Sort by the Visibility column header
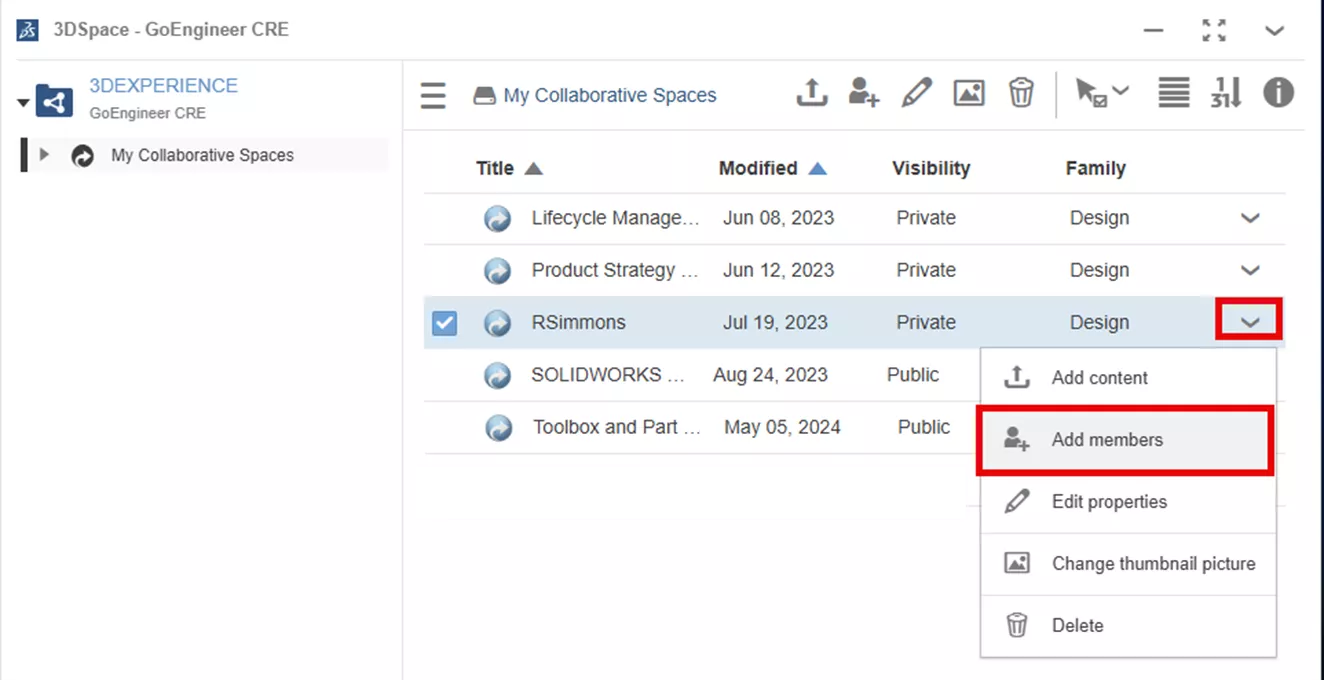 point(931,168)
